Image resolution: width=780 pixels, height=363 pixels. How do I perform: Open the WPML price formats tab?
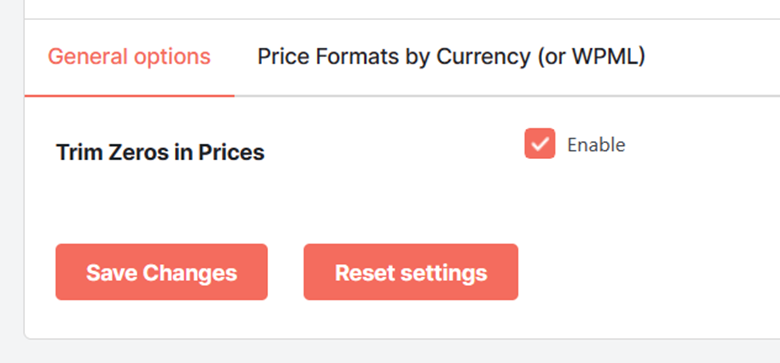[x=451, y=57]
